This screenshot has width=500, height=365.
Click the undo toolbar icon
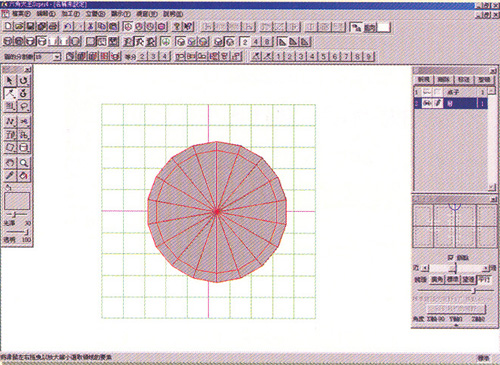[68, 27]
